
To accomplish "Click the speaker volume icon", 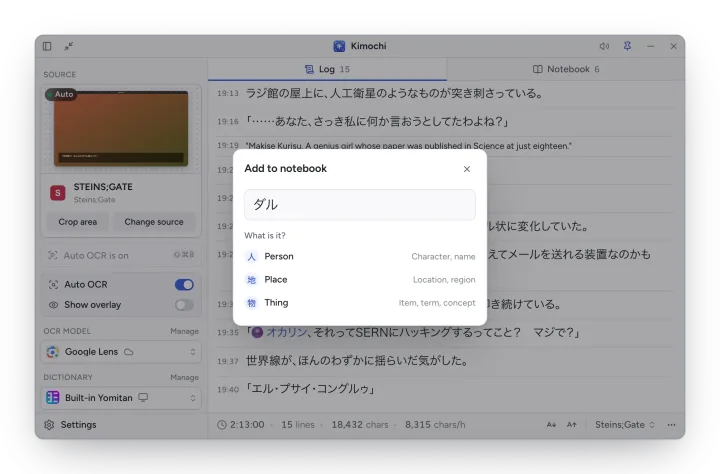I will click(604, 46).
